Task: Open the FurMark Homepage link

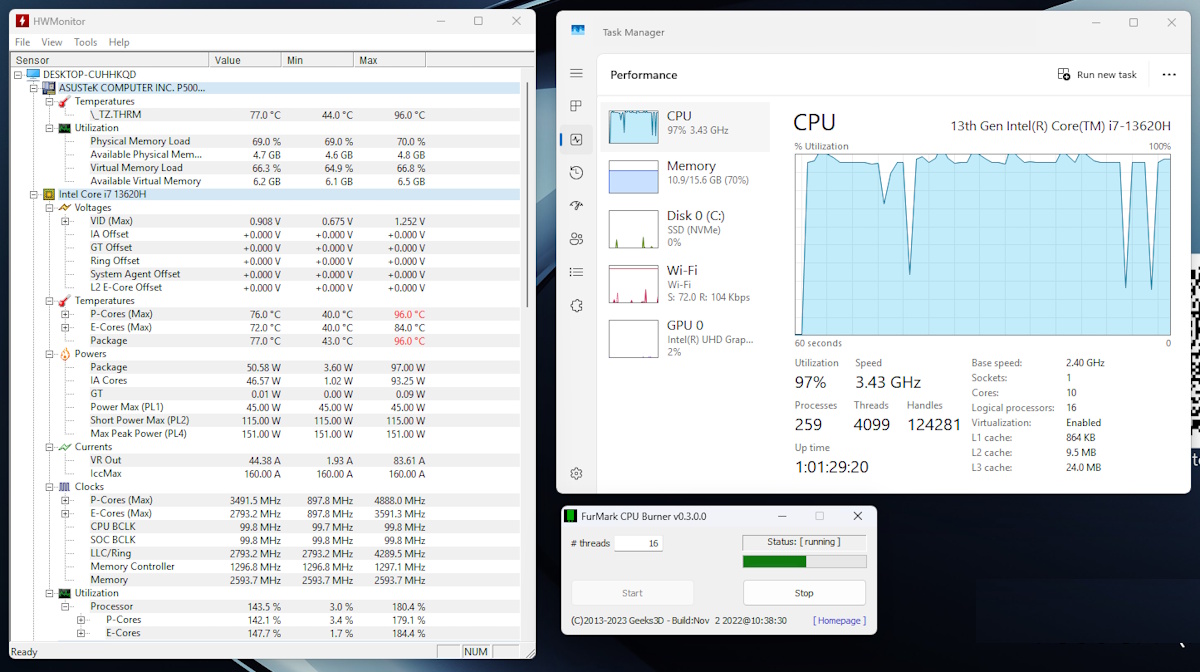Action: [838, 620]
